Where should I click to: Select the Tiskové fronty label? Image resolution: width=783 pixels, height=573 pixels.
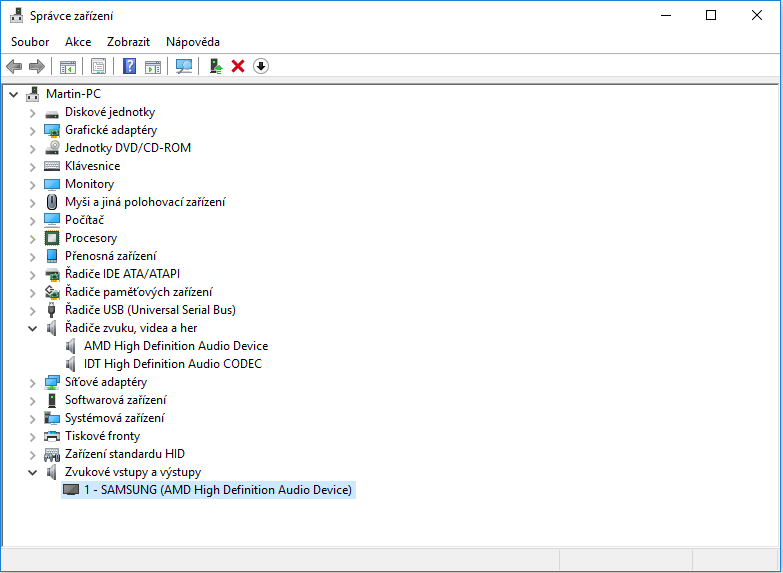(102, 436)
